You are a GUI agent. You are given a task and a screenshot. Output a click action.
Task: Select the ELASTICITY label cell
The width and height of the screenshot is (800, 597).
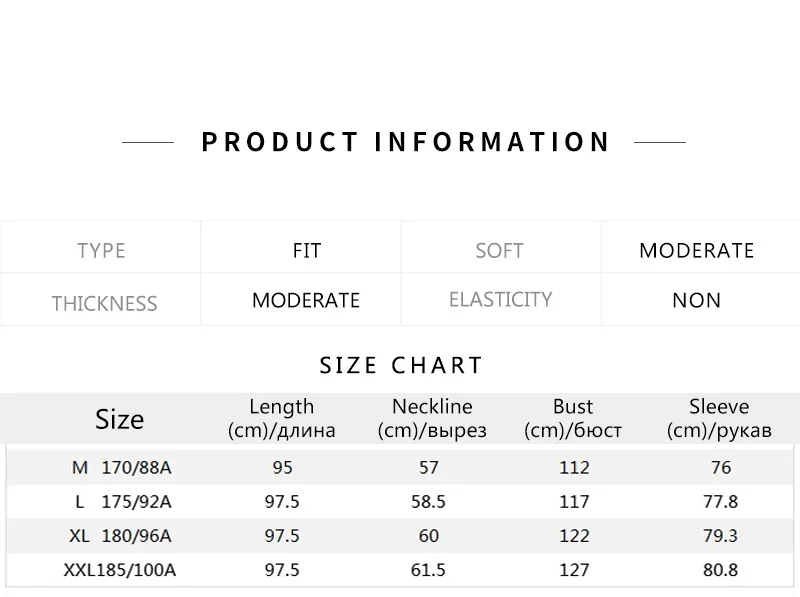[500, 299]
